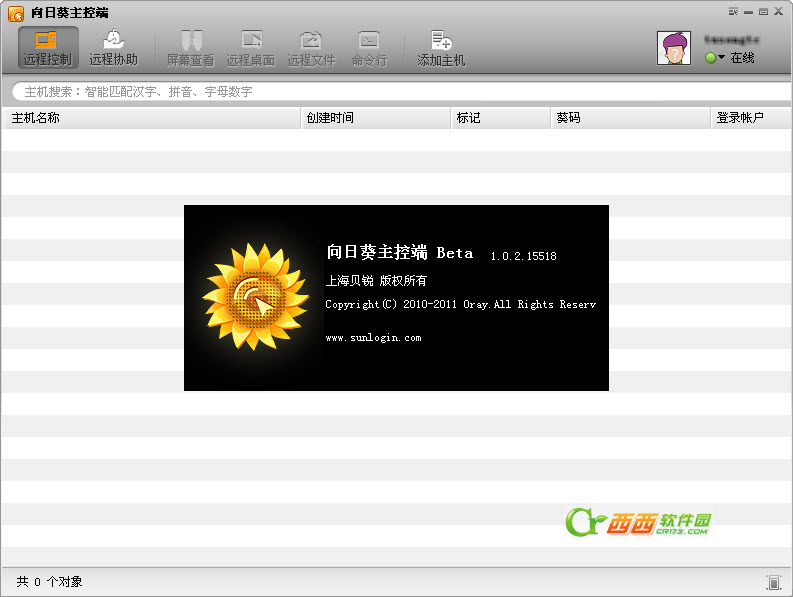
Task: Open the title bar menu icon
Action: click(733, 11)
